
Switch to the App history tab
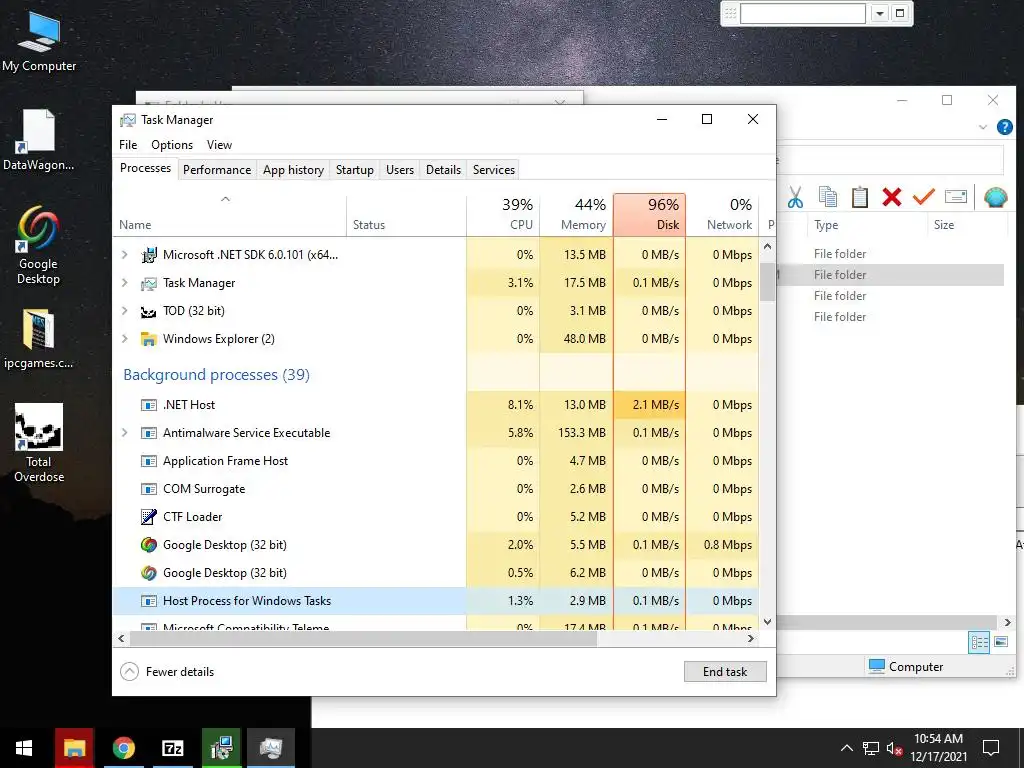pyautogui.click(x=293, y=170)
